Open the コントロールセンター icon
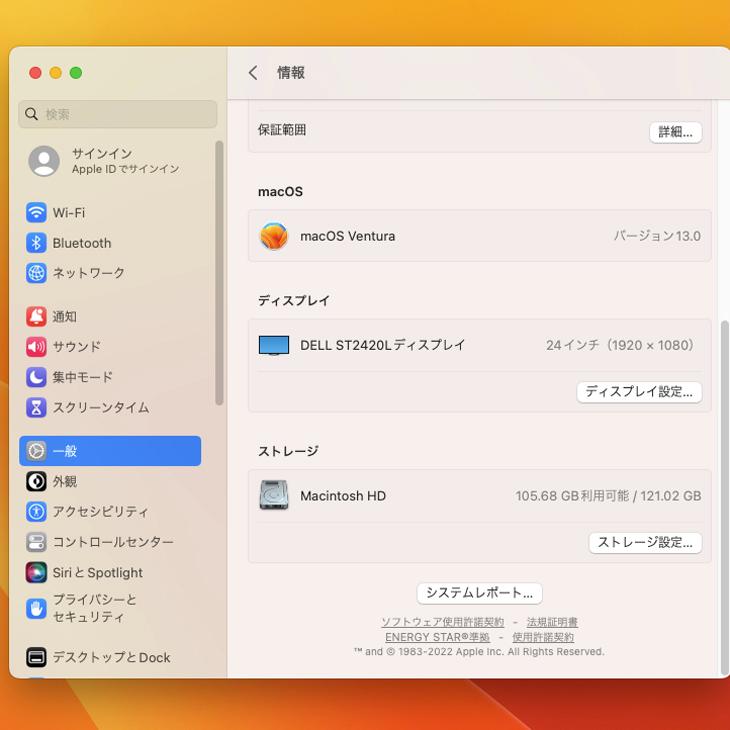This screenshot has height=730, width=730. pyautogui.click(x=36, y=542)
